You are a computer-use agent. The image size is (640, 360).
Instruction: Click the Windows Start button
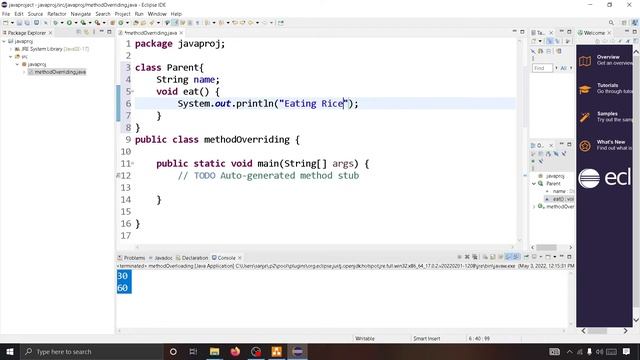coord(10,351)
